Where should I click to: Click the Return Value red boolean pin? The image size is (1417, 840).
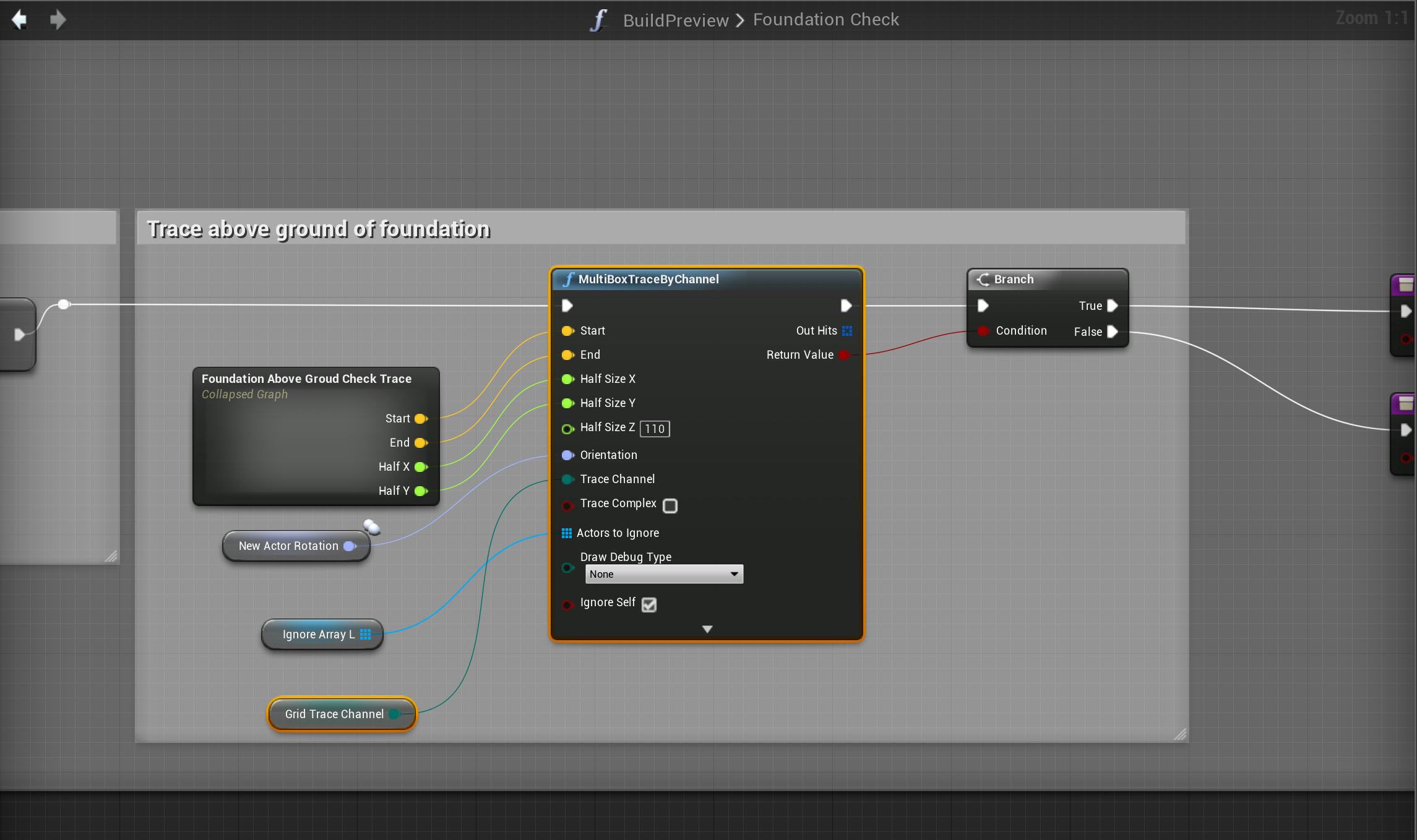tap(844, 355)
